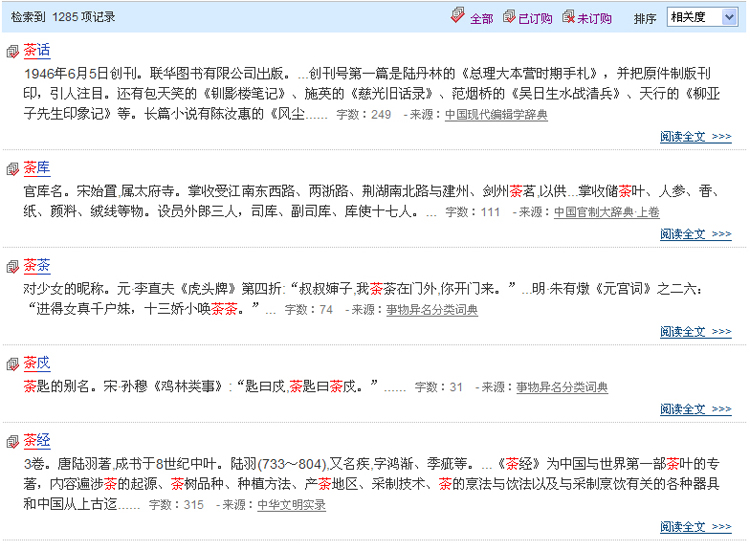Filter by 未订购 records

(x=595, y=18)
